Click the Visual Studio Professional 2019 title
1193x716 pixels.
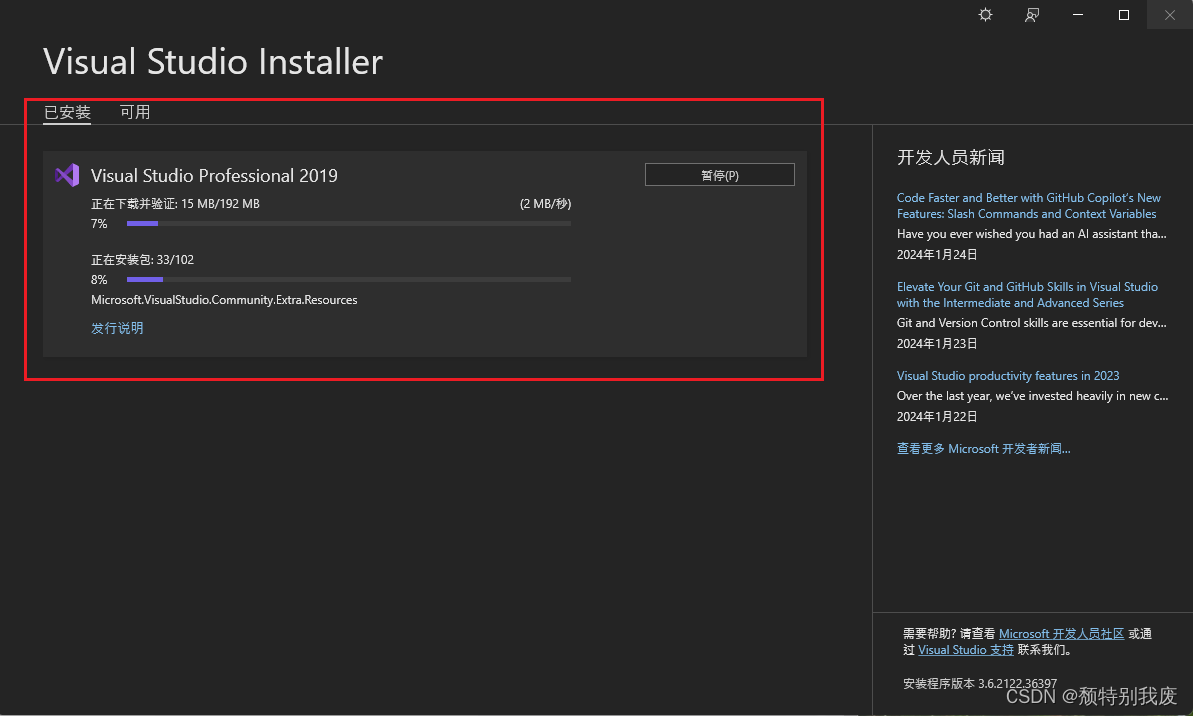pos(214,176)
